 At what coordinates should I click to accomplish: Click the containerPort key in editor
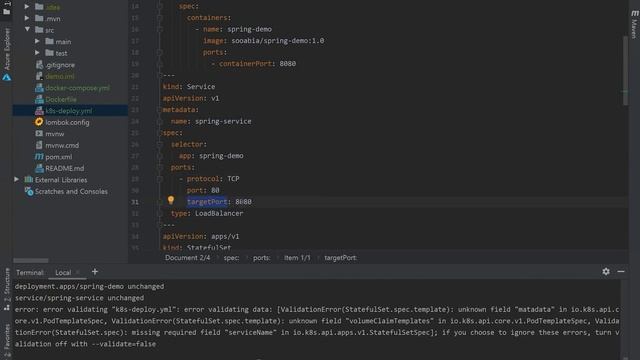coord(245,64)
